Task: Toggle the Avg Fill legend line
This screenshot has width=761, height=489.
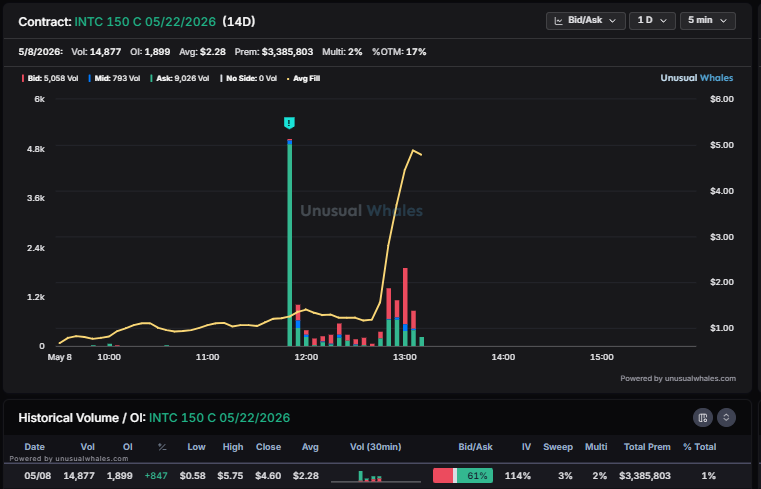Action: tap(303, 78)
